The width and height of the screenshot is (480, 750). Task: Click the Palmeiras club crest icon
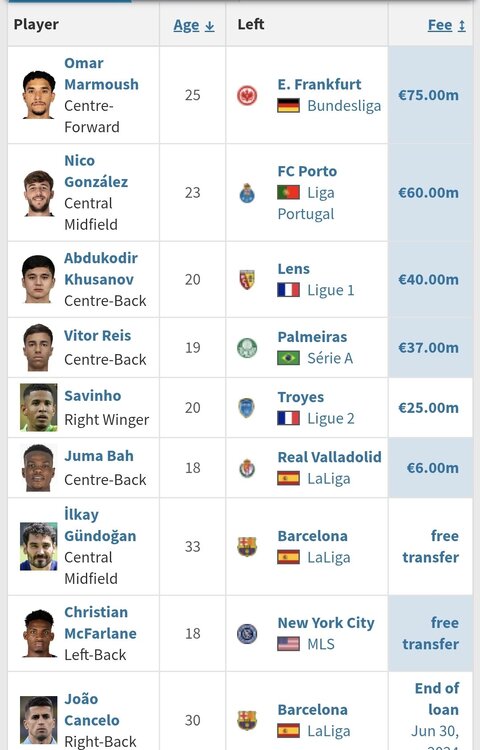click(247, 348)
